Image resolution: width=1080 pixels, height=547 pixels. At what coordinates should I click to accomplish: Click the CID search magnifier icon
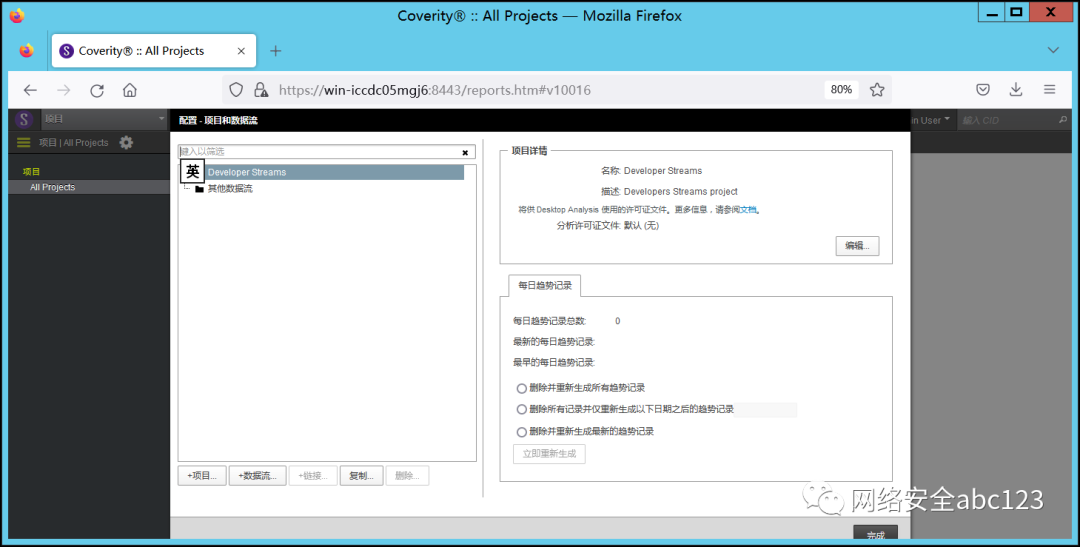1063,120
